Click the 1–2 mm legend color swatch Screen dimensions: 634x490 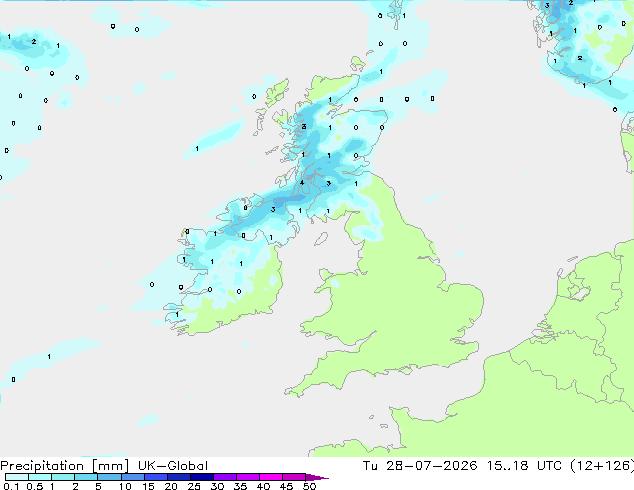[63, 477]
